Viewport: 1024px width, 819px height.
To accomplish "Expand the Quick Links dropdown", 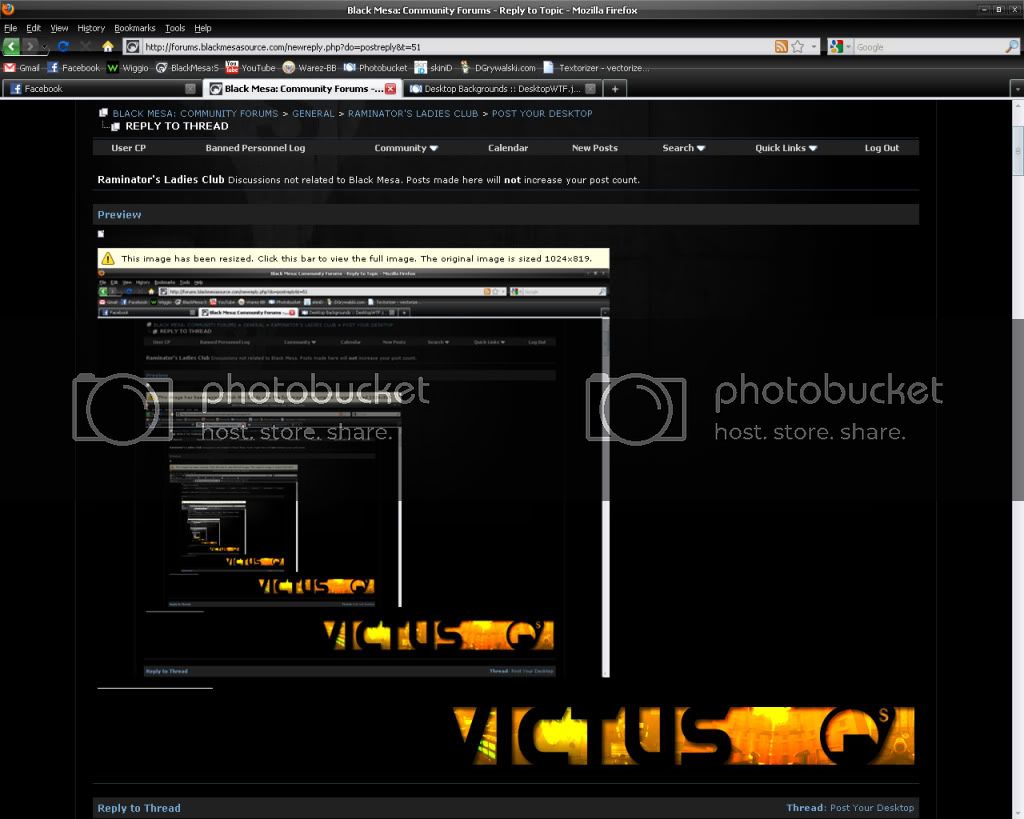I will click(x=786, y=148).
